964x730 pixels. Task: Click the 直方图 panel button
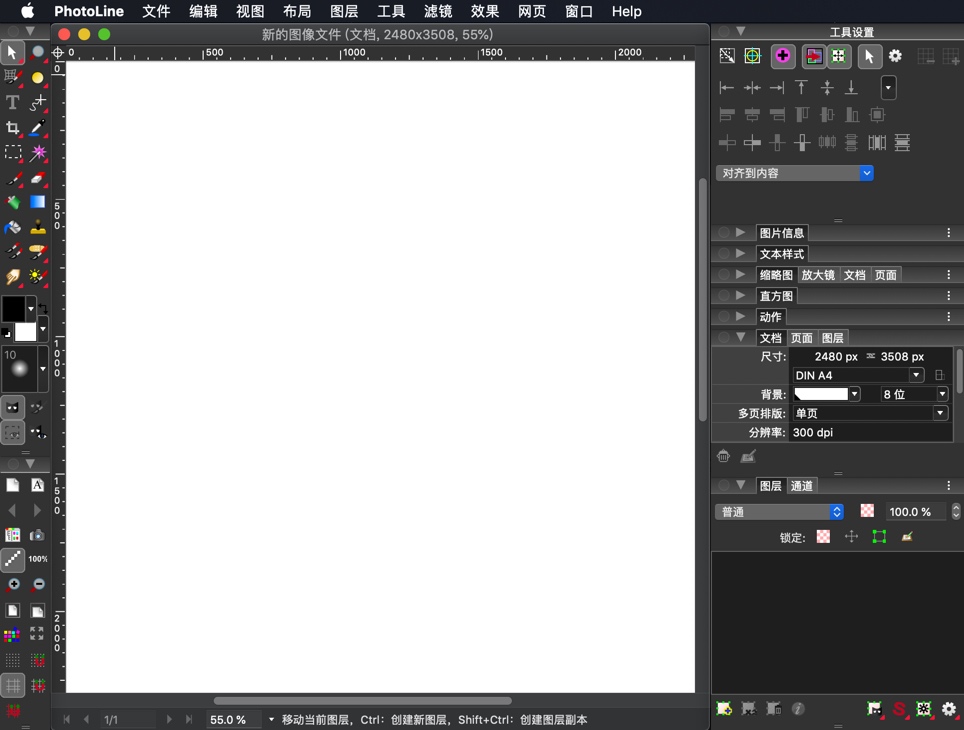[776, 295]
